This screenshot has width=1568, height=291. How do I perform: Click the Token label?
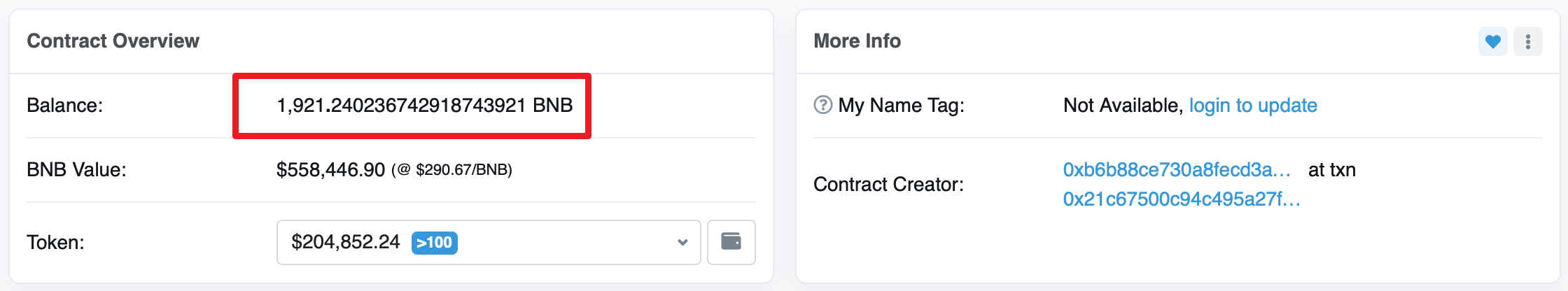tap(55, 242)
